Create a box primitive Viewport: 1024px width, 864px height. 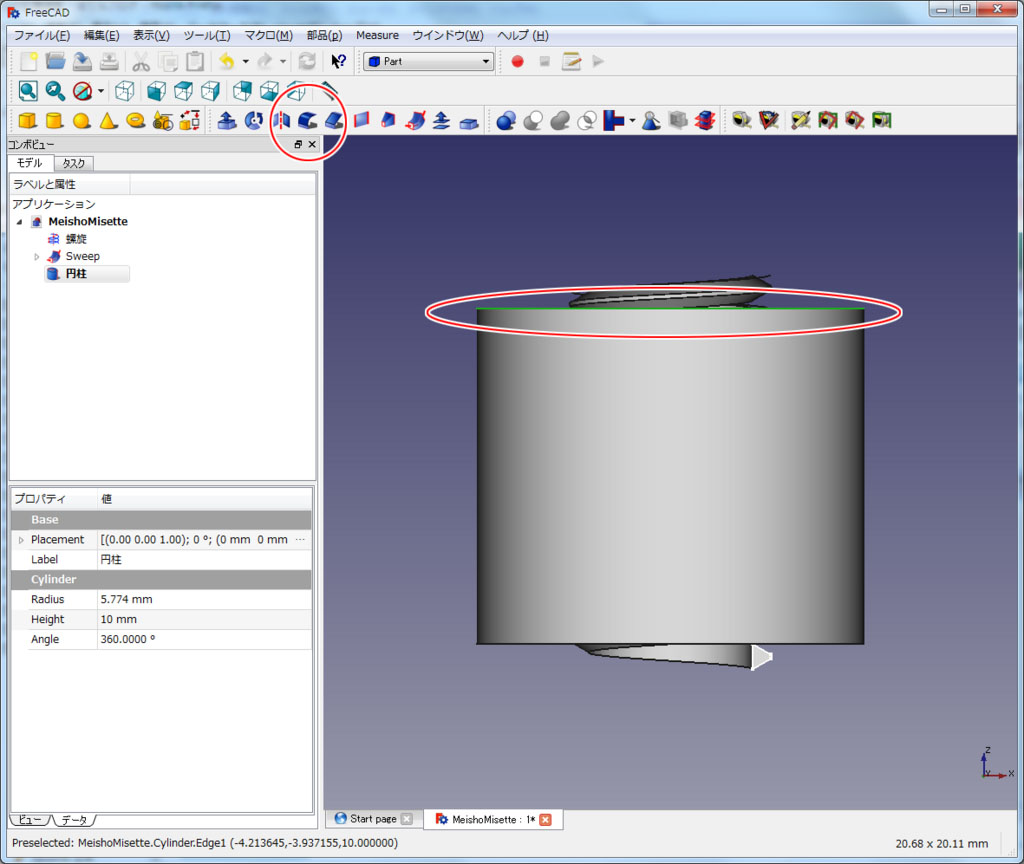pos(27,120)
